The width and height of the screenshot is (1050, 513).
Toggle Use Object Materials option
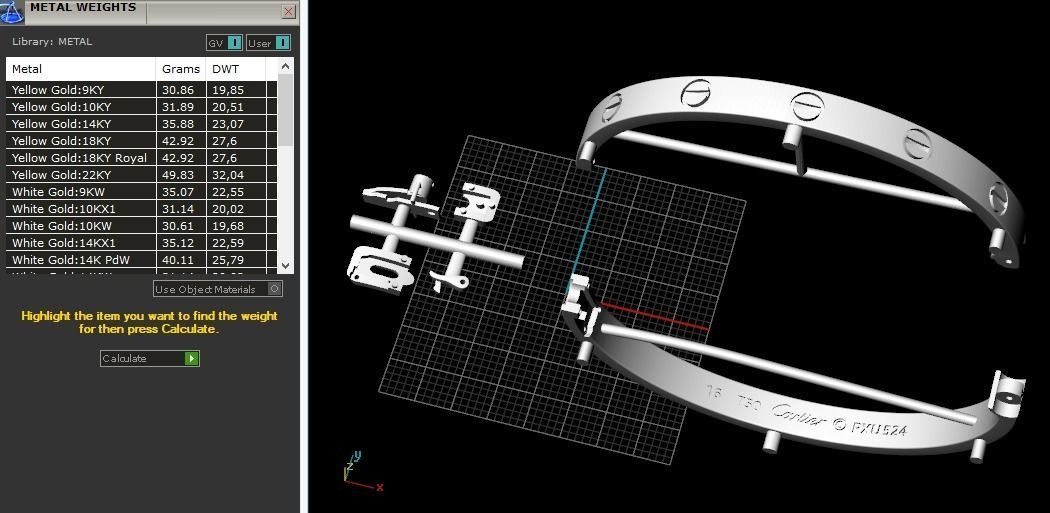pos(218,289)
